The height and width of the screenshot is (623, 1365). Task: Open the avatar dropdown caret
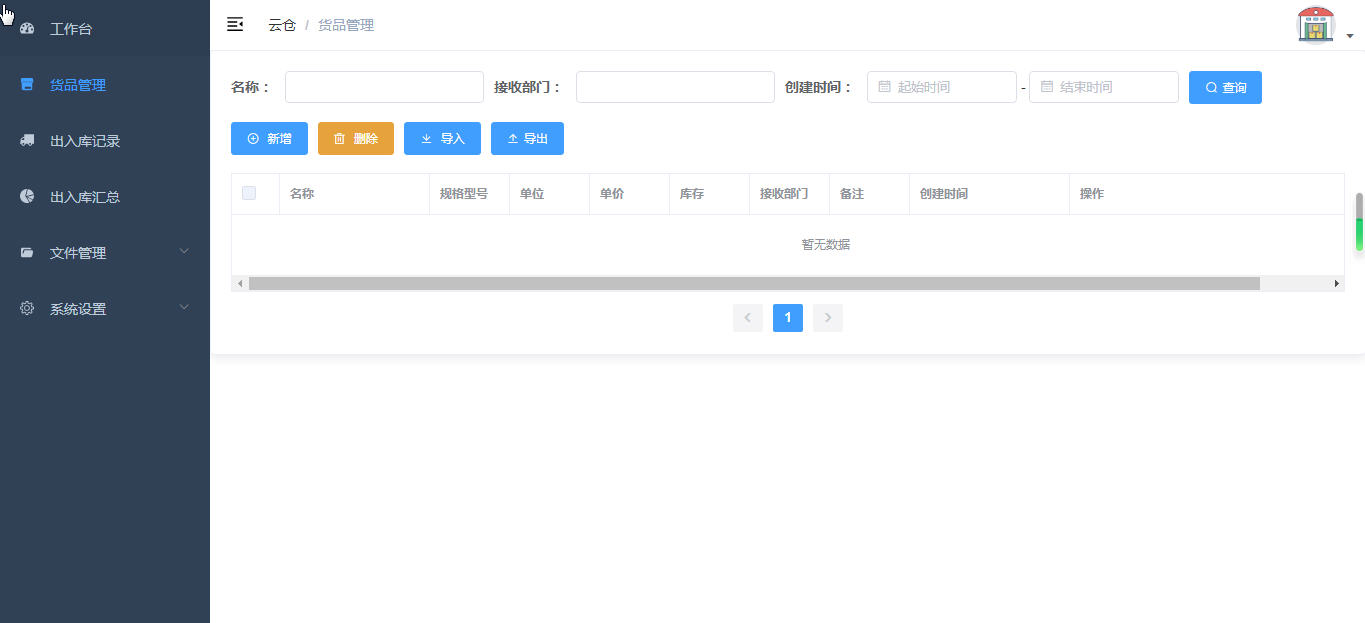point(1350,36)
